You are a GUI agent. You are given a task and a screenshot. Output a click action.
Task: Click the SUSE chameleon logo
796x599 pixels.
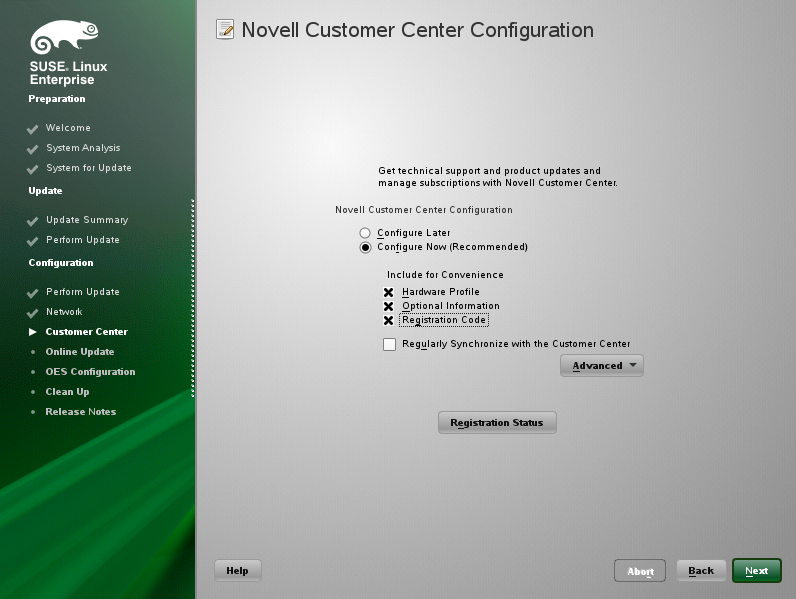[x=64, y=37]
